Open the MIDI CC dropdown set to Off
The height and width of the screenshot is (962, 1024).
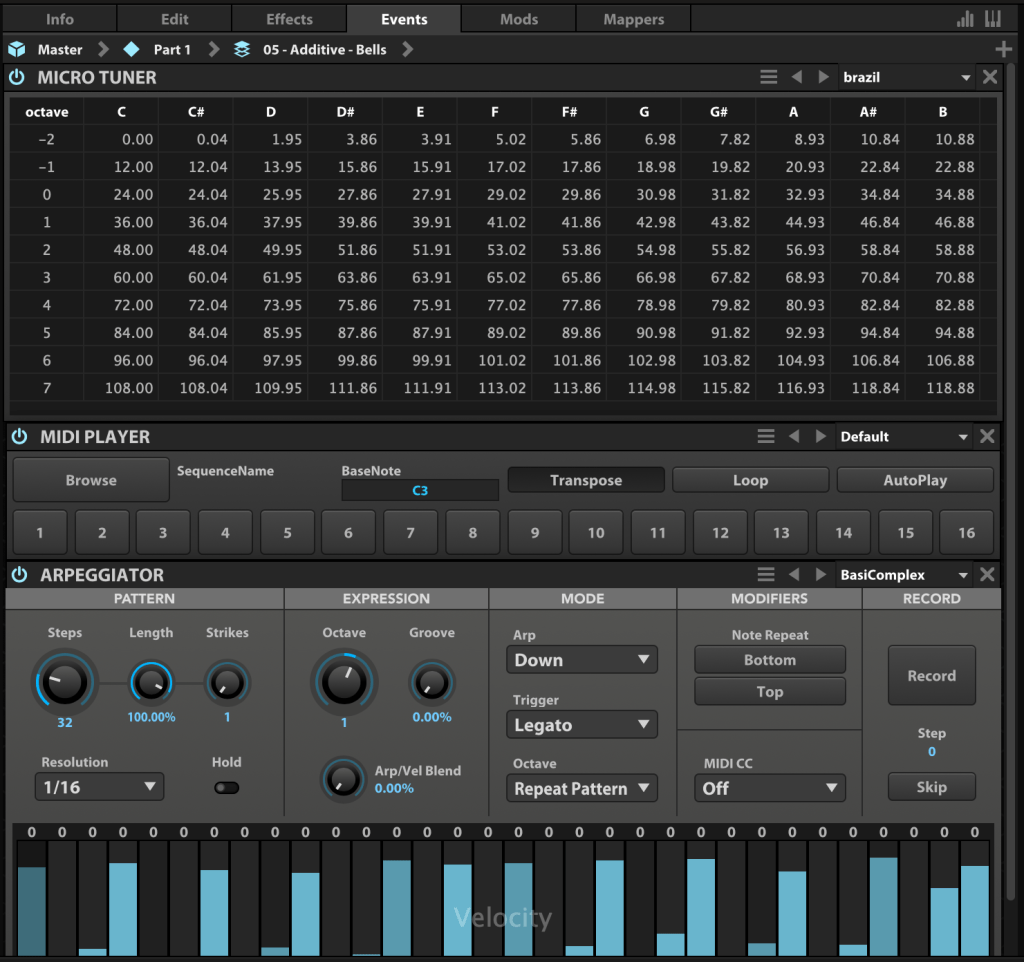pos(769,788)
